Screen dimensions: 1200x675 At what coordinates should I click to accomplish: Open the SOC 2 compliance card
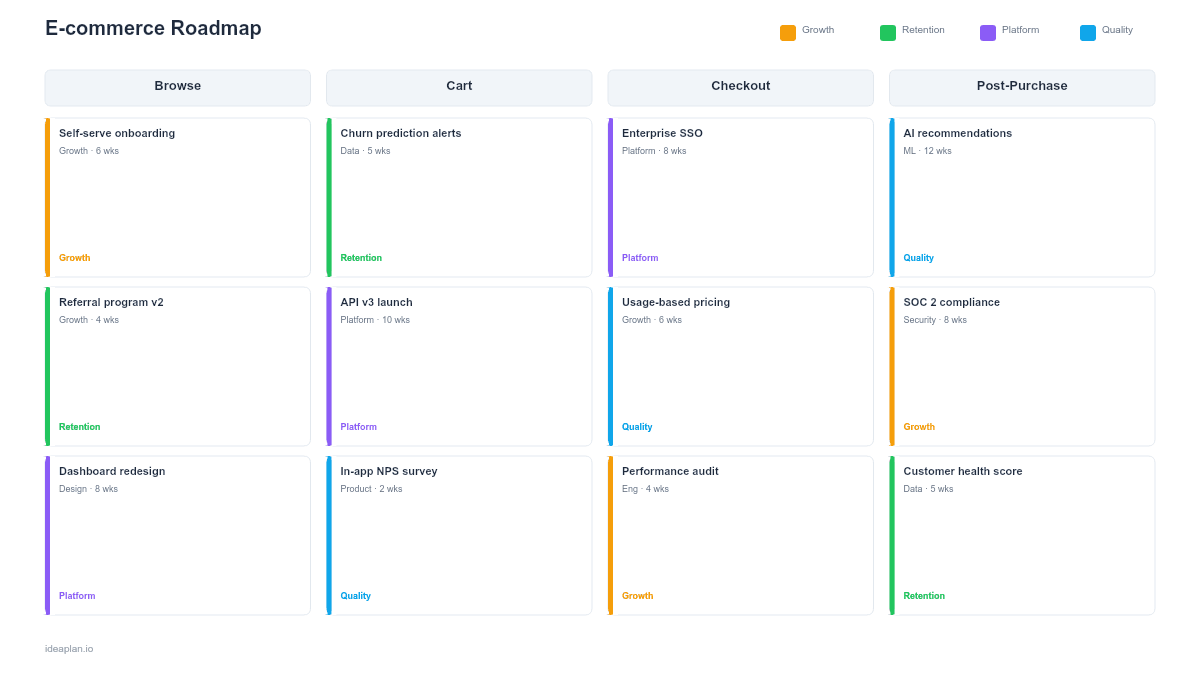coord(1021,365)
